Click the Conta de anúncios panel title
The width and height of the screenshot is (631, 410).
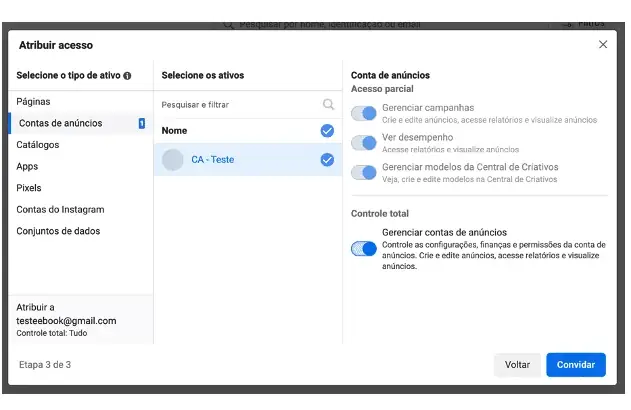[x=390, y=75]
